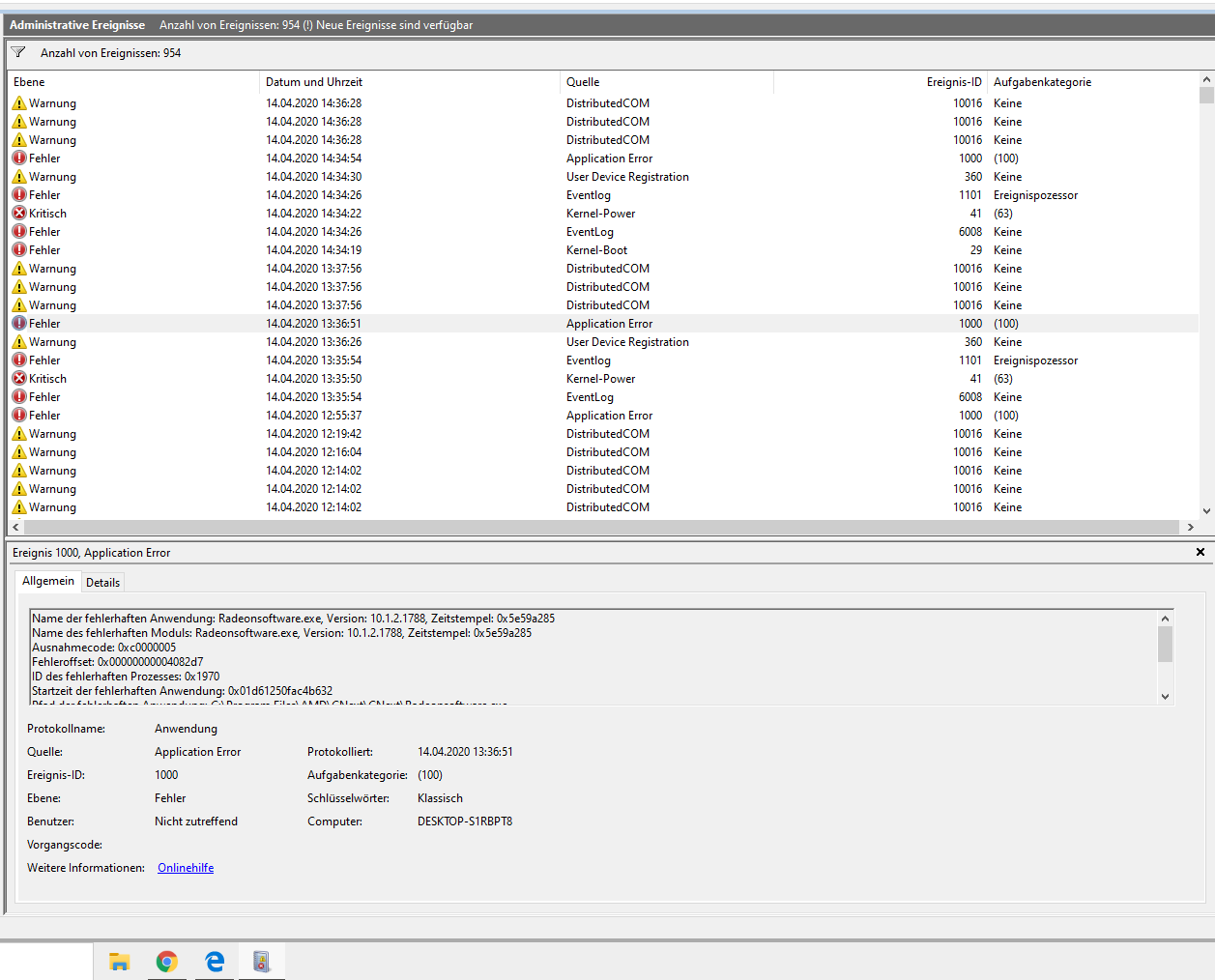Screen dimensions: 1215x980
Task: Click warning icon of 14:34:30 User Device Registration
Action: (19, 177)
